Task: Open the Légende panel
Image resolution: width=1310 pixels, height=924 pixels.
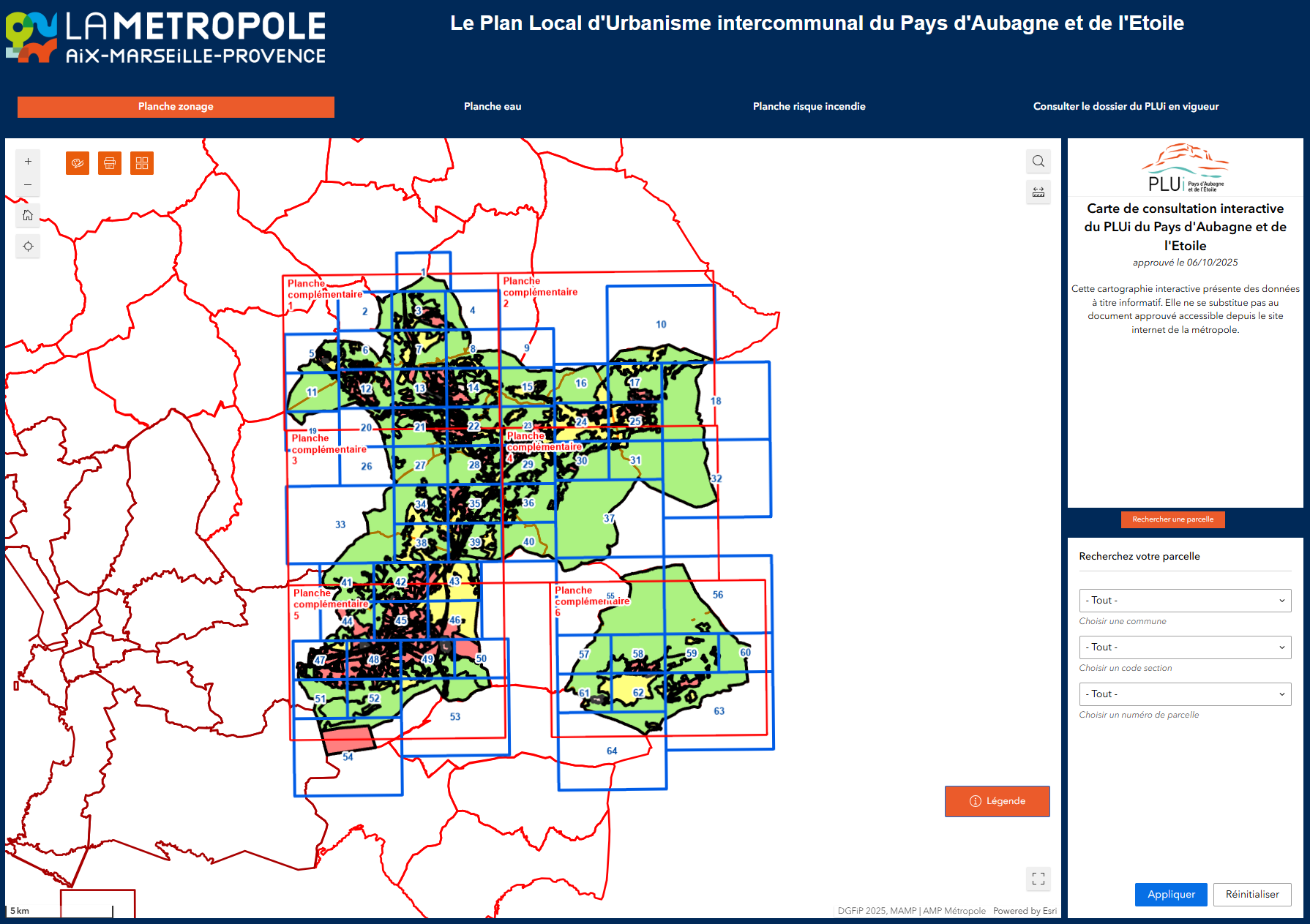Action: point(997,802)
